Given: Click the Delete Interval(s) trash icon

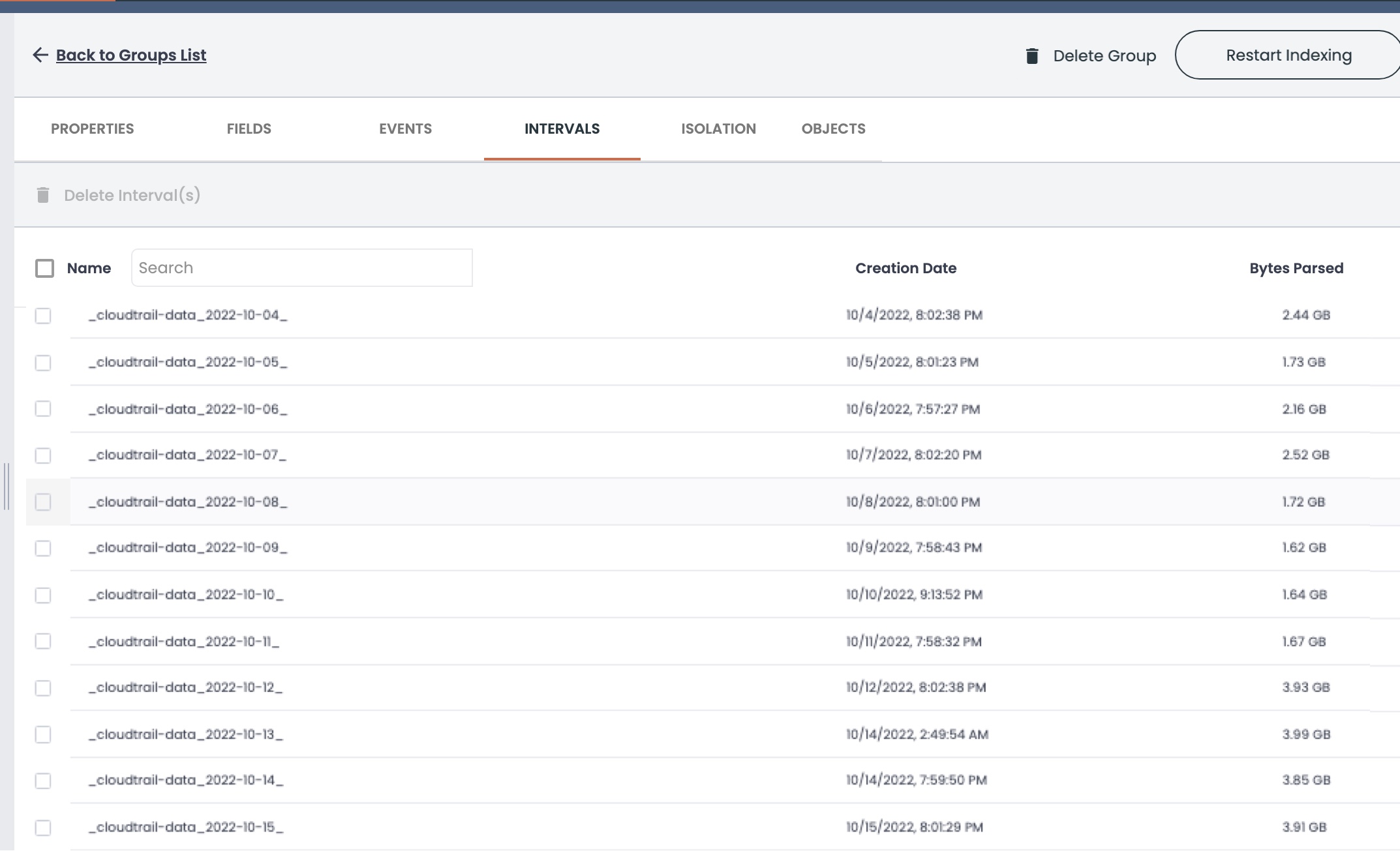Looking at the screenshot, I should (x=43, y=195).
